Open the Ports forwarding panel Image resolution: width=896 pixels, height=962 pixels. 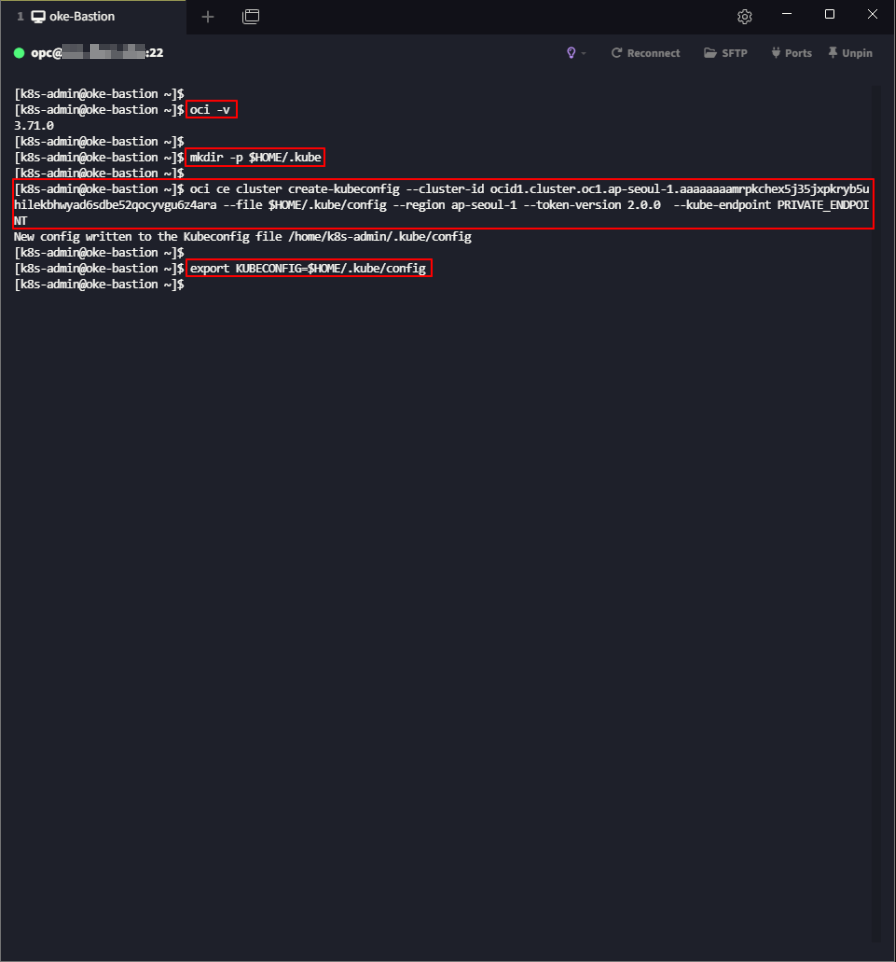pyautogui.click(x=791, y=53)
